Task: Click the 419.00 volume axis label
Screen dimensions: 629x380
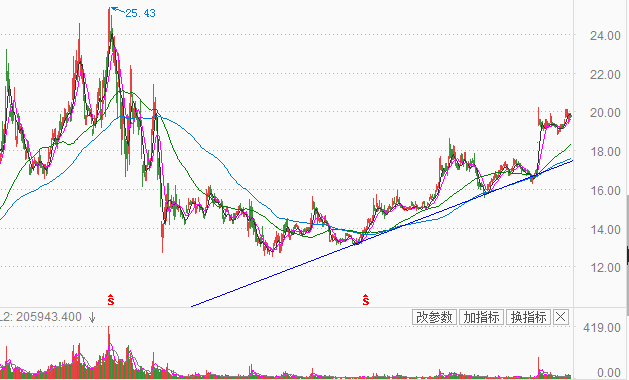Action: tap(602, 328)
